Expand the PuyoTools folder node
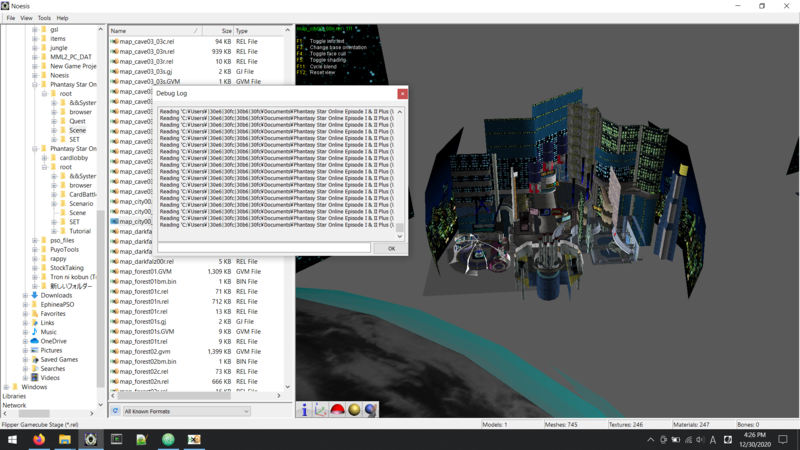The width and height of the screenshot is (800, 450). [35, 249]
